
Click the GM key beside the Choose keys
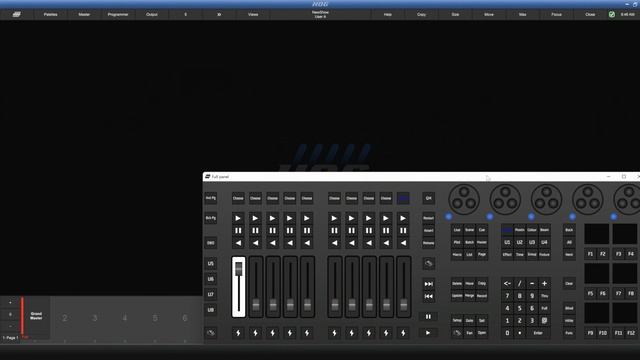click(x=429, y=198)
